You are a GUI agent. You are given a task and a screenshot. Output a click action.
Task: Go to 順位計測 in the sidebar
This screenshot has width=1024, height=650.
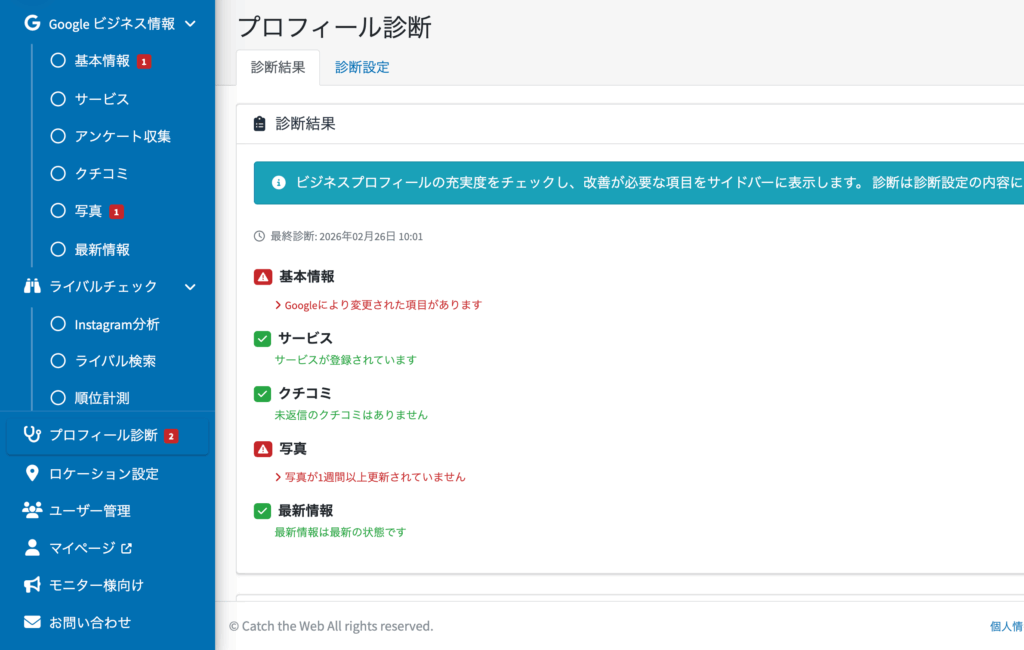101,398
